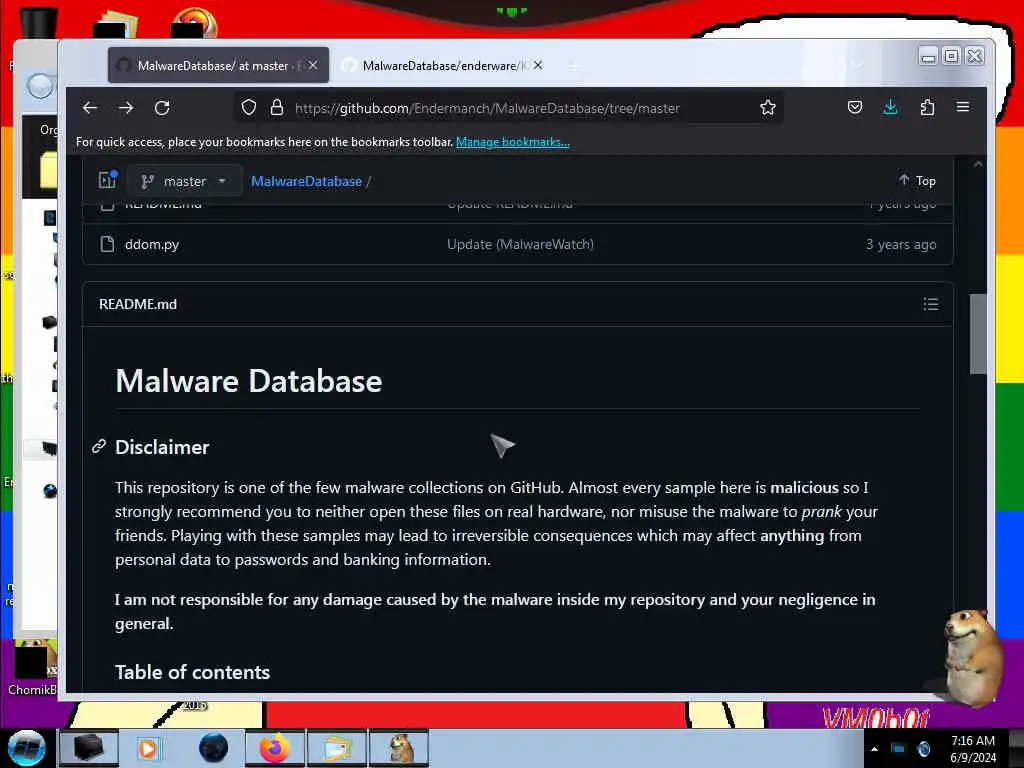The image size is (1024, 768).
Task: Open the Firefox taskbar icon
Action: [274, 748]
